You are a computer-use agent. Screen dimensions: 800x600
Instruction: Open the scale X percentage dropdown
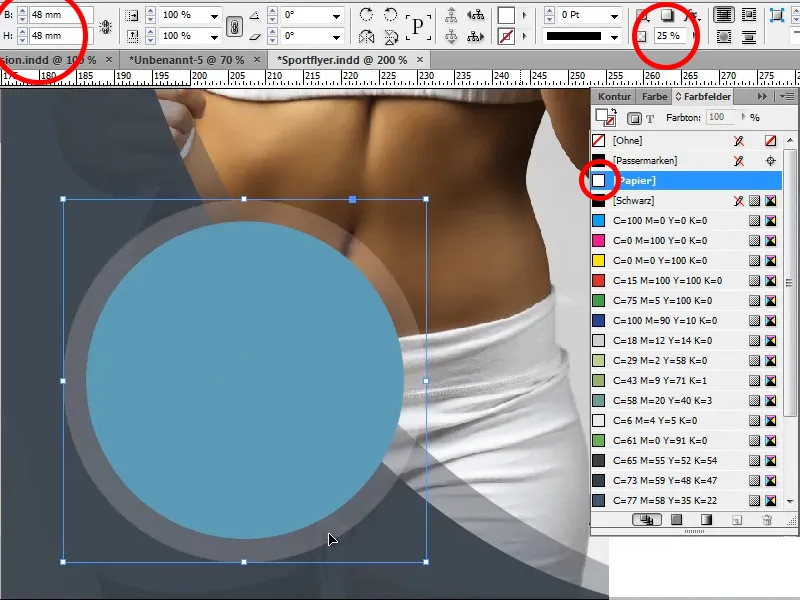pos(214,16)
